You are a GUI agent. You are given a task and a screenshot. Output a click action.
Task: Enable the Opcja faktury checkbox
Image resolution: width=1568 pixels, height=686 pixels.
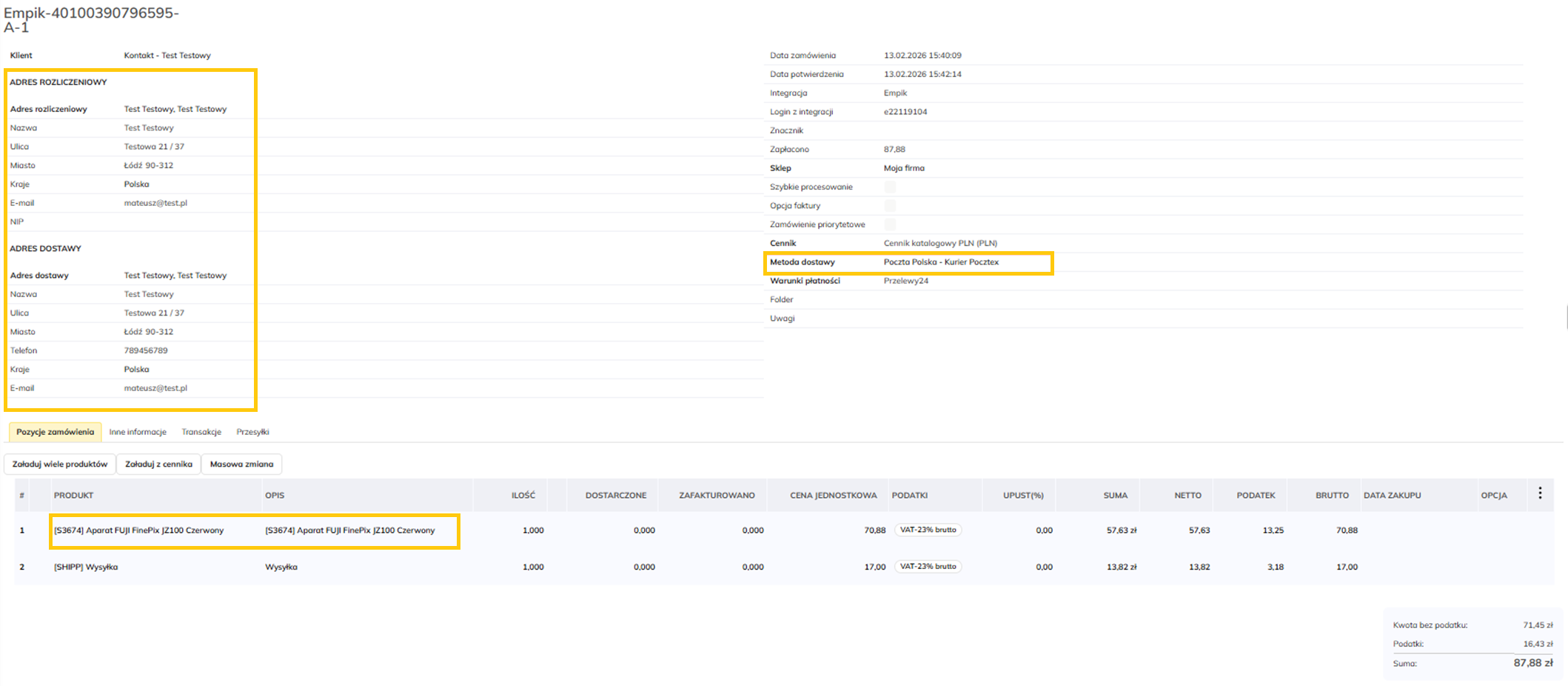click(890, 206)
